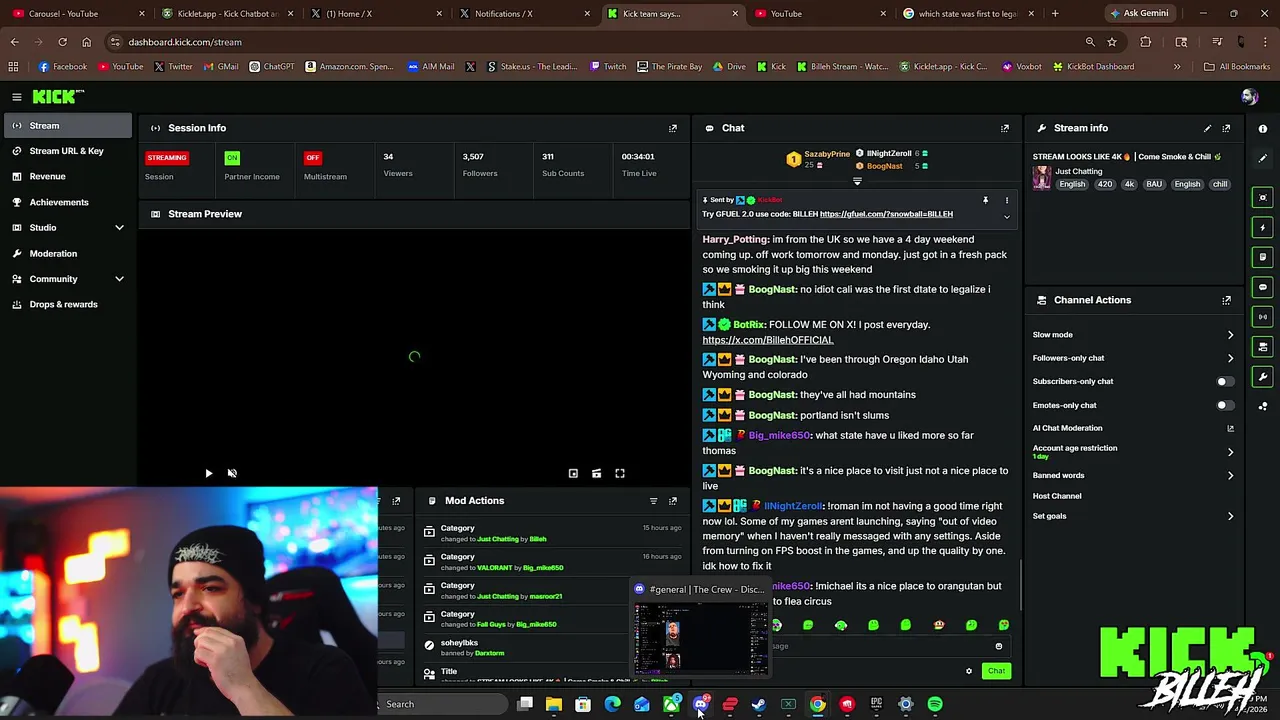Open the Discord #general window thumbnail
1280x720 pixels.
pos(700,628)
